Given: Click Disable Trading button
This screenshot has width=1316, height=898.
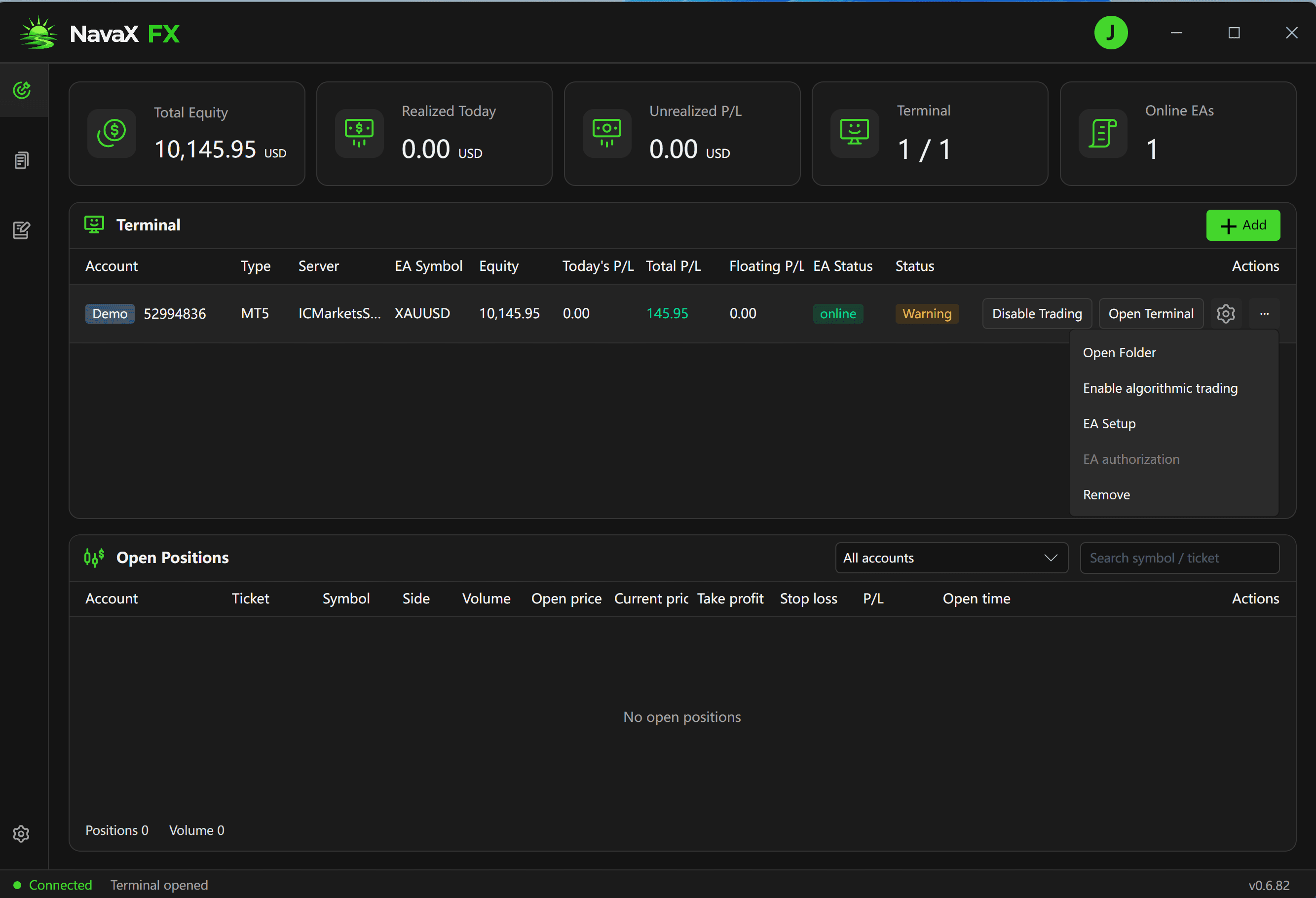Looking at the screenshot, I should [x=1037, y=314].
